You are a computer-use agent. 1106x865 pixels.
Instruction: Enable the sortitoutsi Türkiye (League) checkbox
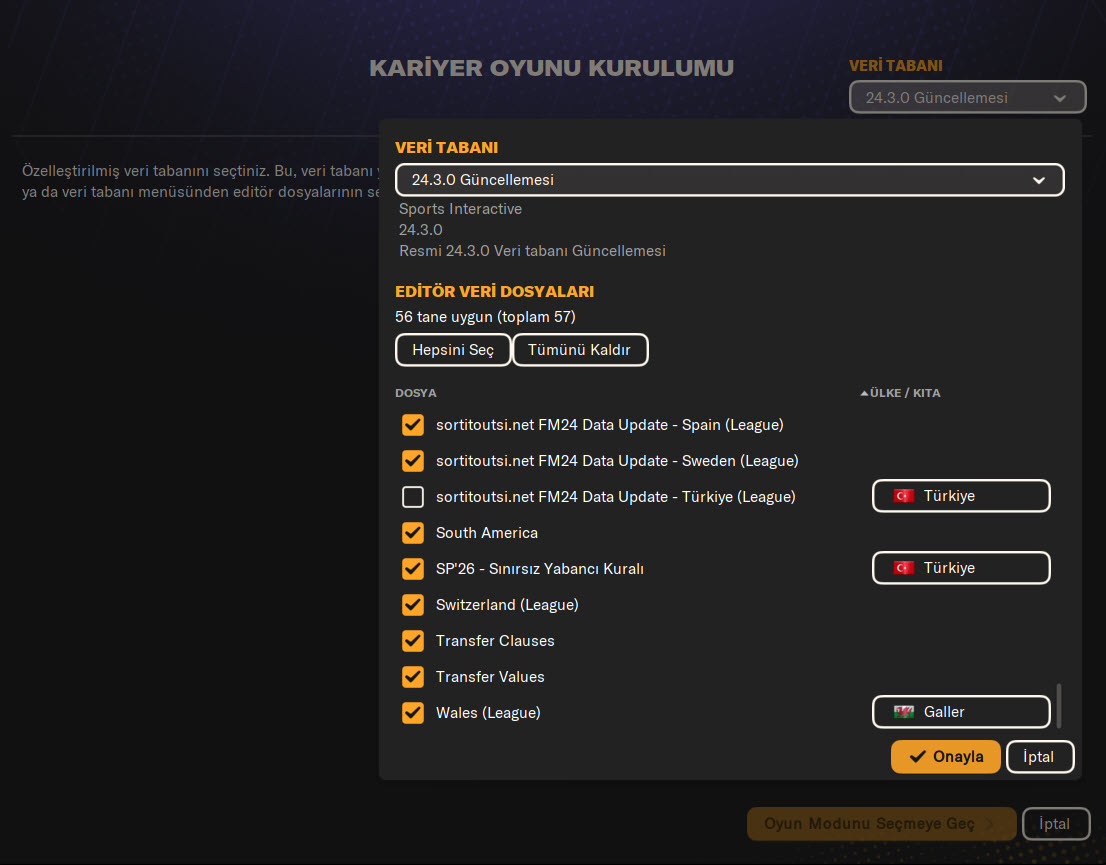coord(413,497)
